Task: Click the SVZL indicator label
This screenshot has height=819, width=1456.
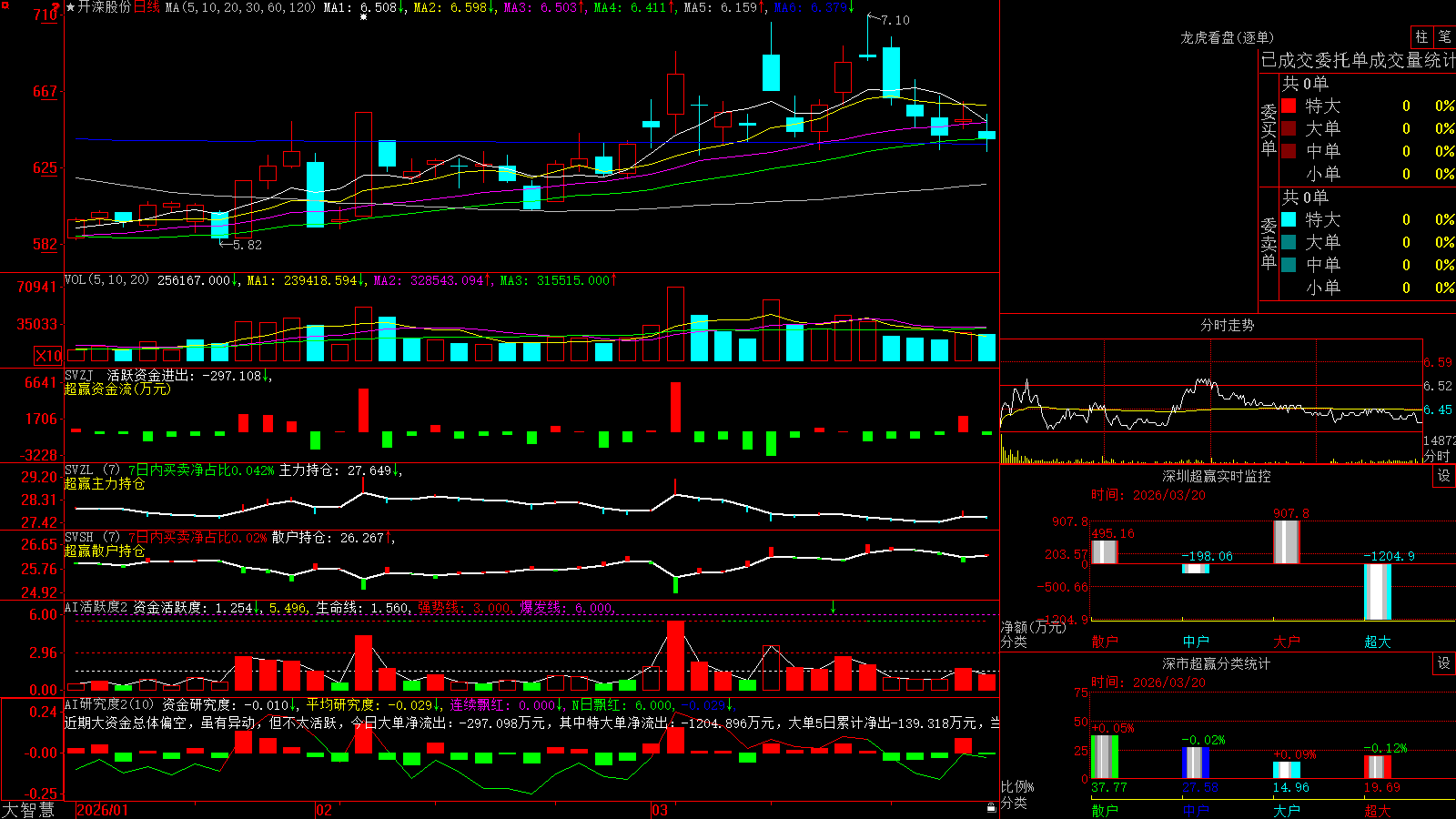Action: 79,470
